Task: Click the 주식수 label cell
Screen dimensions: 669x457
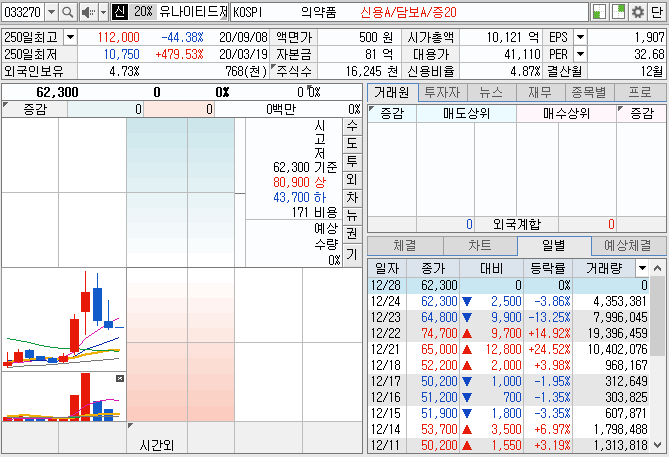Action: [294, 71]
